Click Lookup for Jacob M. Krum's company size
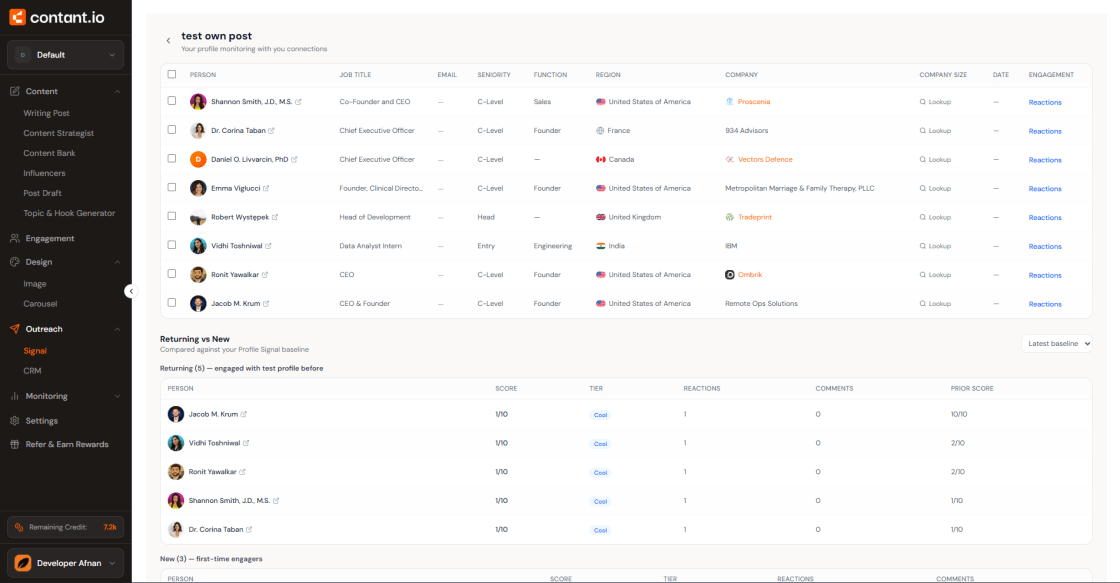This screenshot has height=583, width=1120. 935,304
